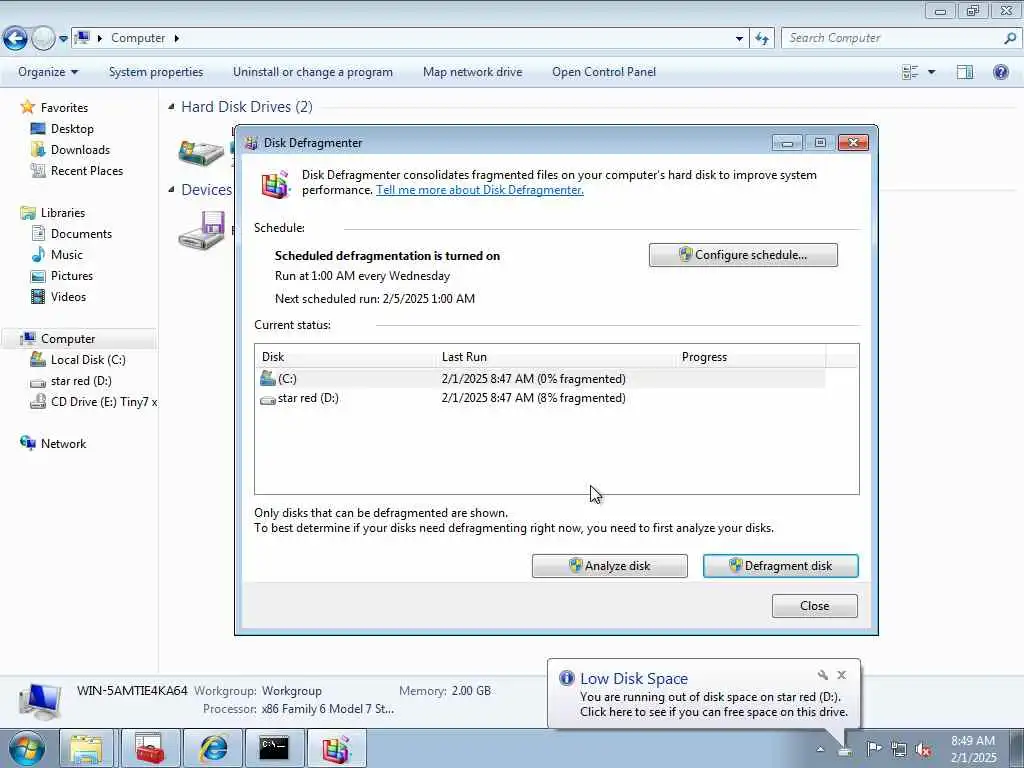This screenshot has height=768, width=1024.
Task: Open the Explorer Help icon
Action: click(x=1000, y=72)
